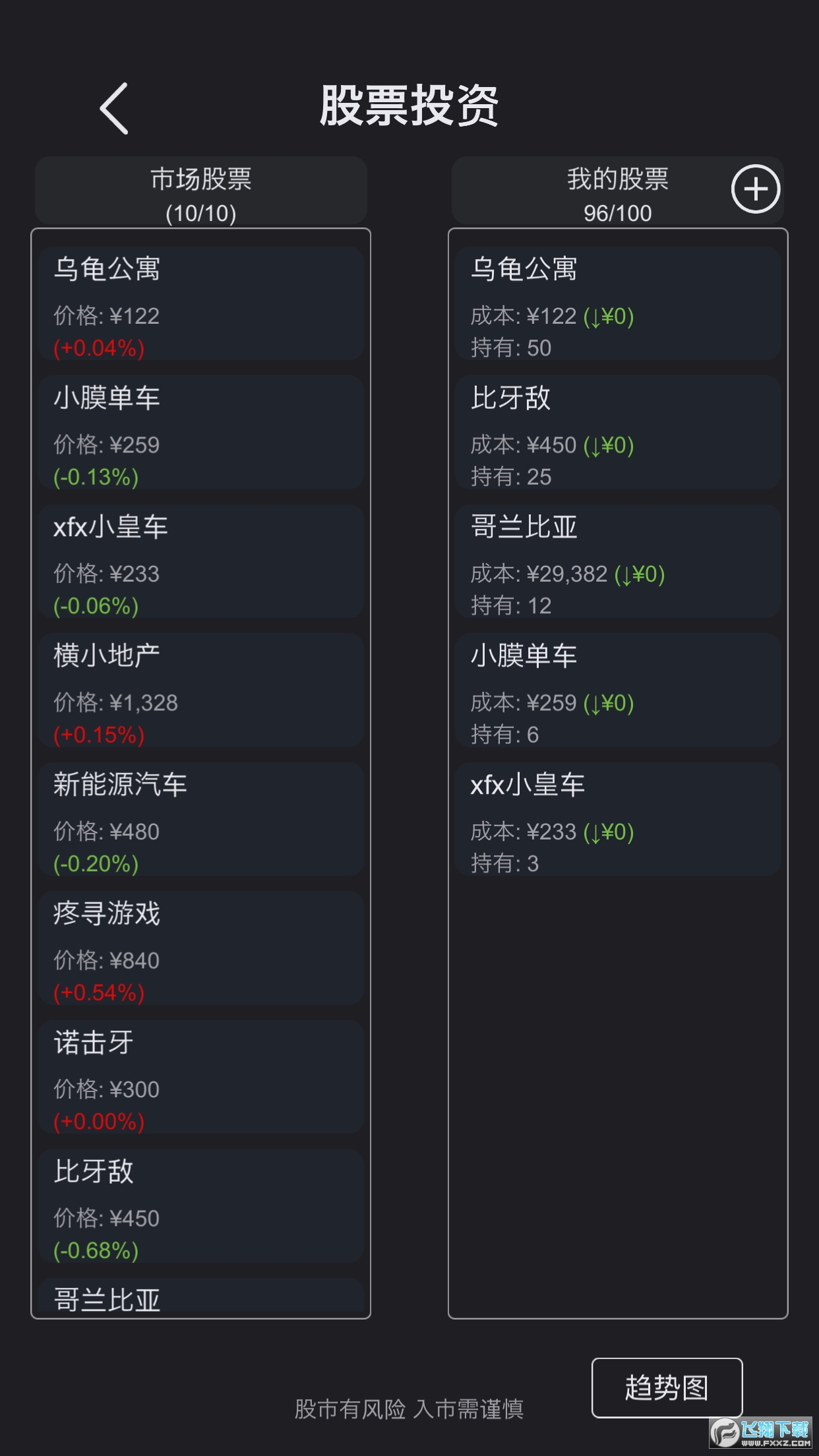Select the 市场股票 tab header
The height and width of the screenshot is (1456, 819).
[x=201, y=191]
